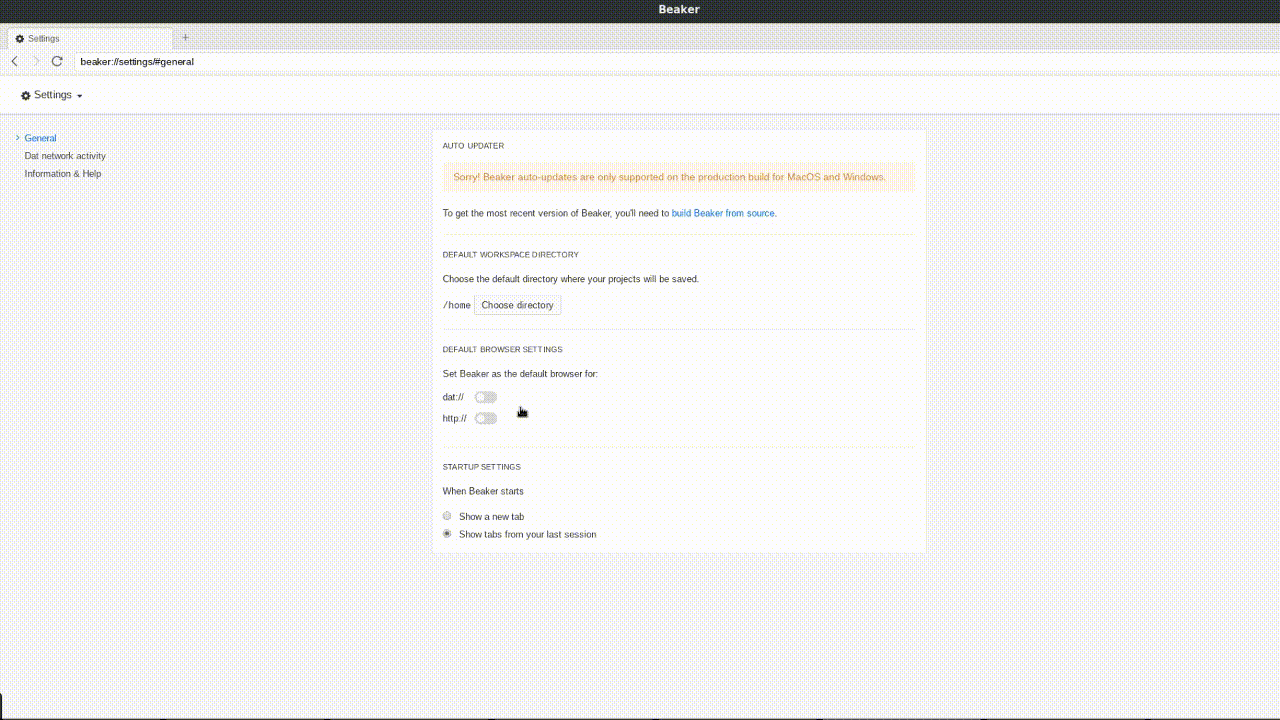Select the Show a new tab option
This screenshot has width=1280, height=720.
(447, 516)
